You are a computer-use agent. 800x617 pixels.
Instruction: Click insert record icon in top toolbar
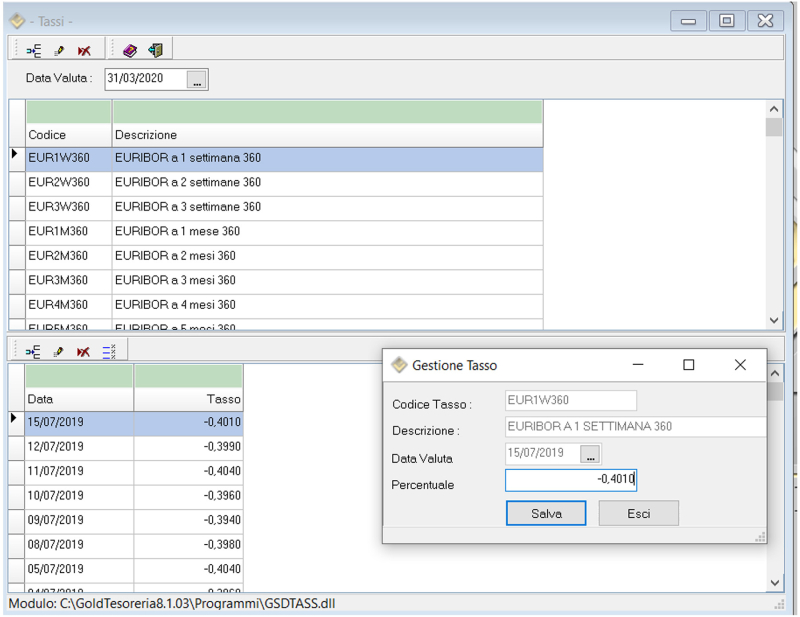tap(33, 50)
